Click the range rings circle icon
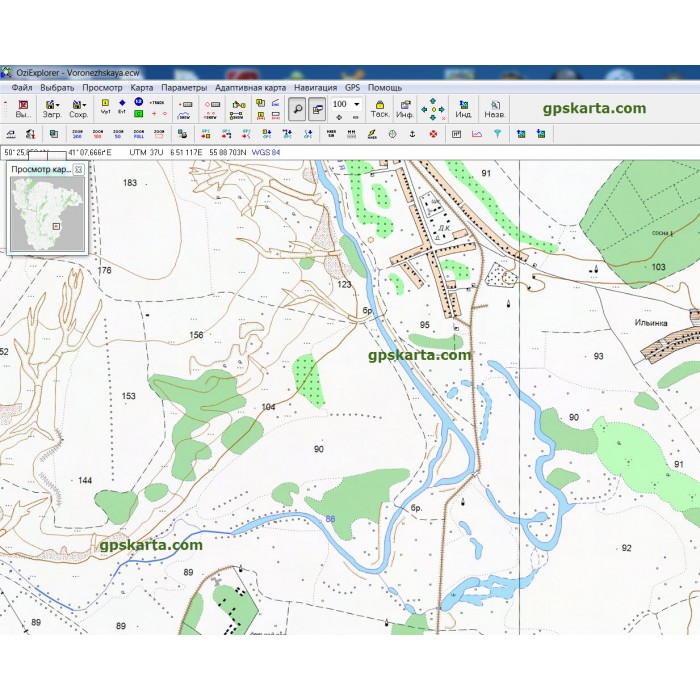700x700 pixels. coord(392,133)
